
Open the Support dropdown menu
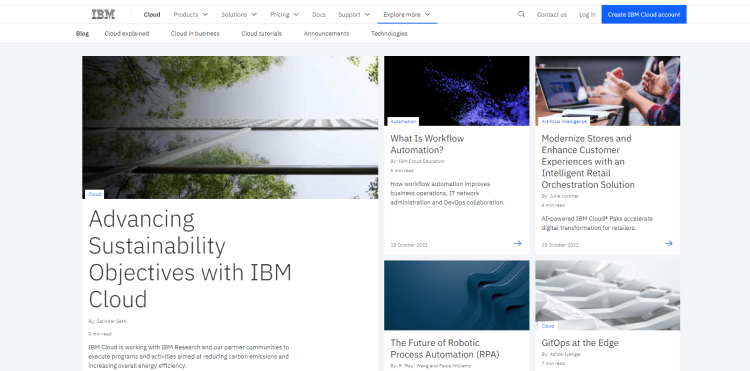point(354,14)
